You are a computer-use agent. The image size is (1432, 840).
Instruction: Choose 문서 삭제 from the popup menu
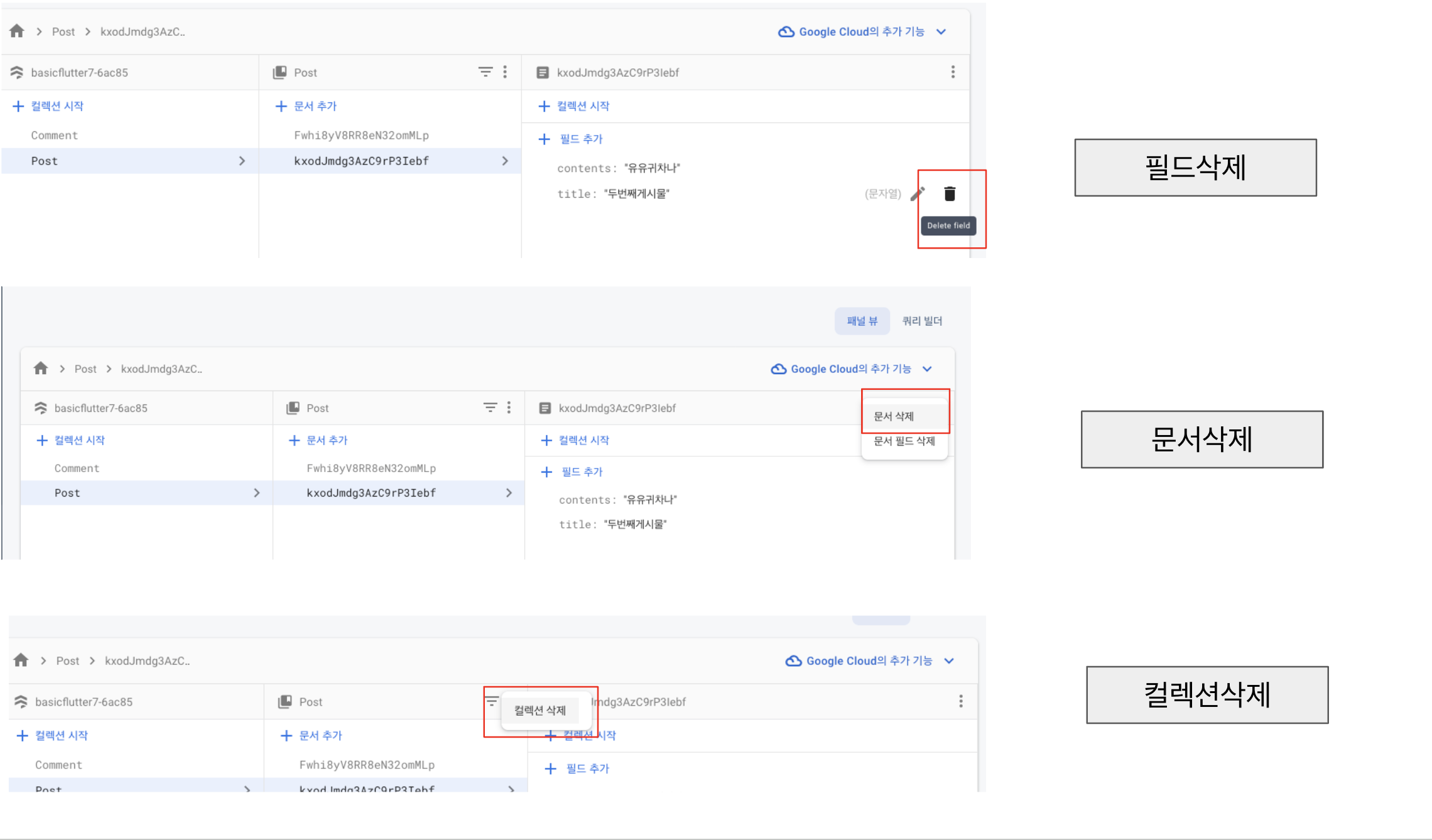point(894,416)
